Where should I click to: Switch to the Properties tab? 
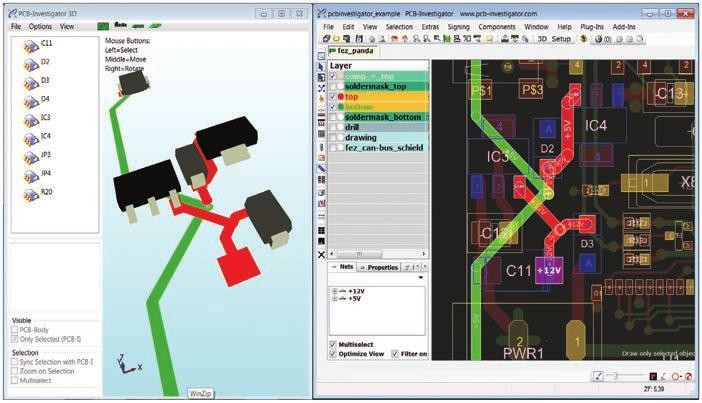[x=379, y=267]
